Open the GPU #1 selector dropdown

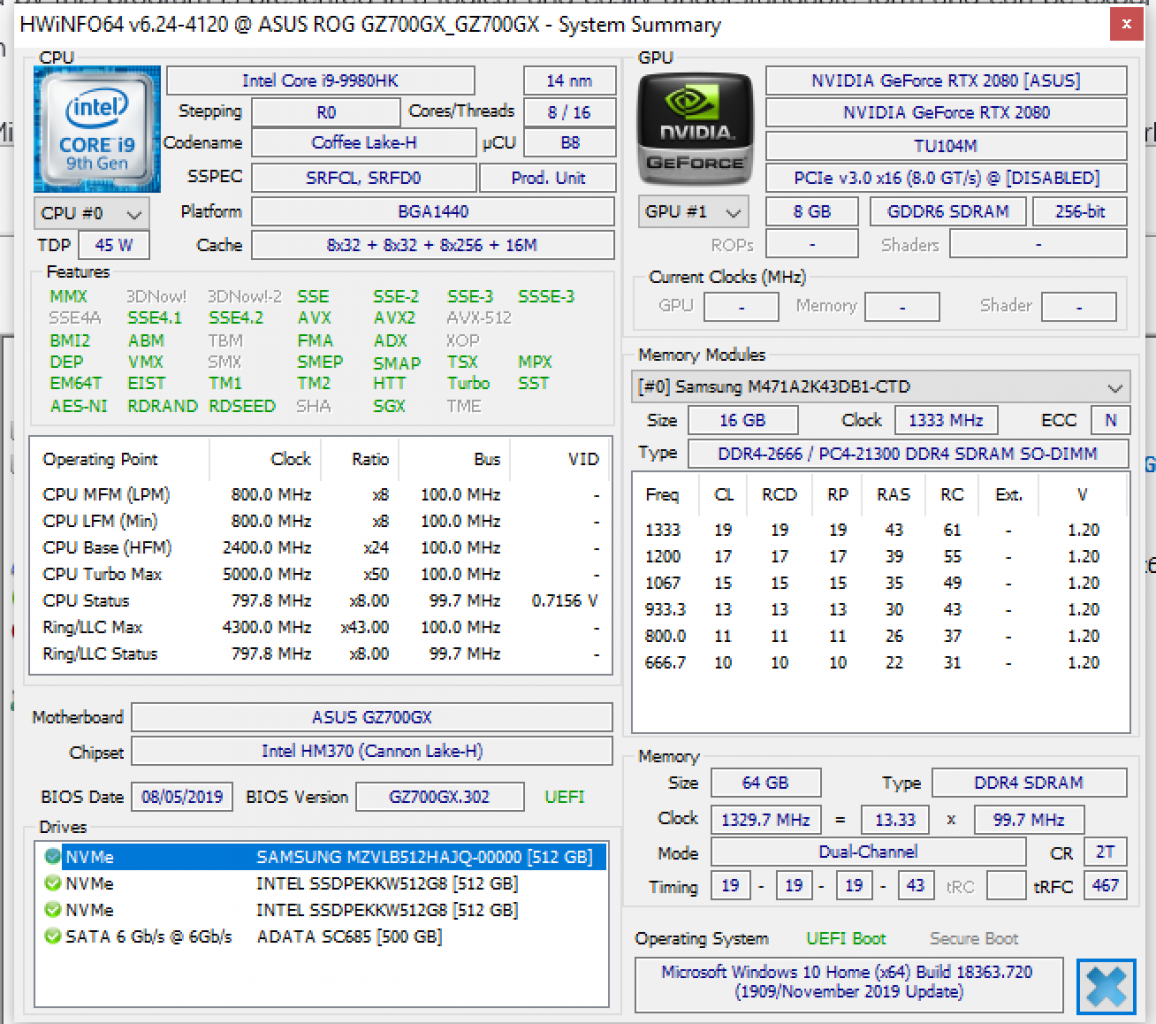pos(693,212)
